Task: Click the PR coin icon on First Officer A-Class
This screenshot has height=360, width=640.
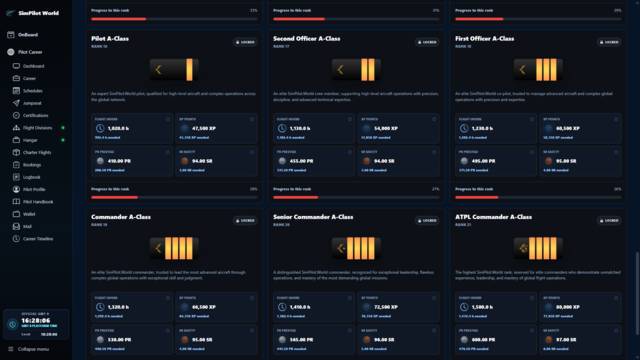Action: coord(464,161)
